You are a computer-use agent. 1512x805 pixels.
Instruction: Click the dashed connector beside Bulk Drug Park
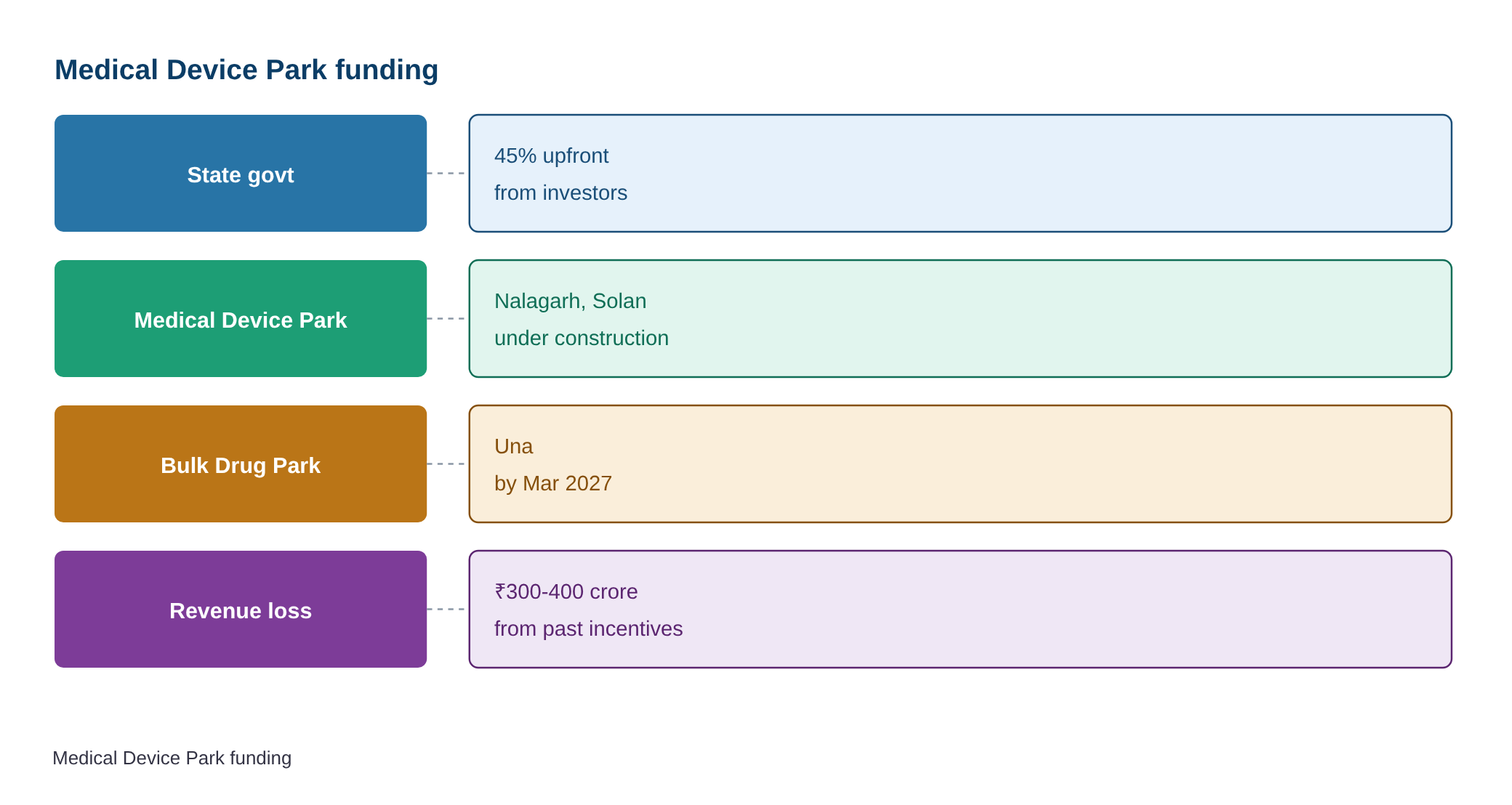[447, 464]
